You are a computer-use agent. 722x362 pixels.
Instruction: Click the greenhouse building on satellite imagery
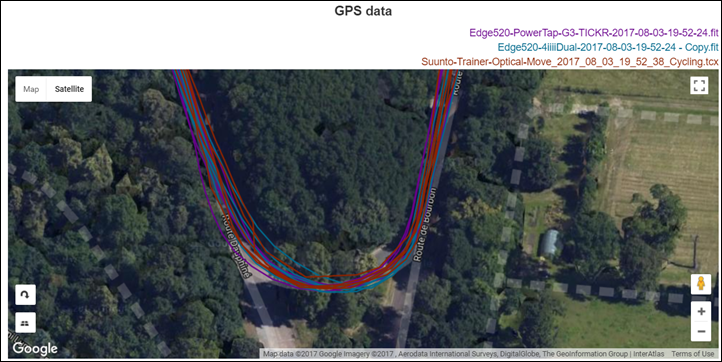coord(550,243)
